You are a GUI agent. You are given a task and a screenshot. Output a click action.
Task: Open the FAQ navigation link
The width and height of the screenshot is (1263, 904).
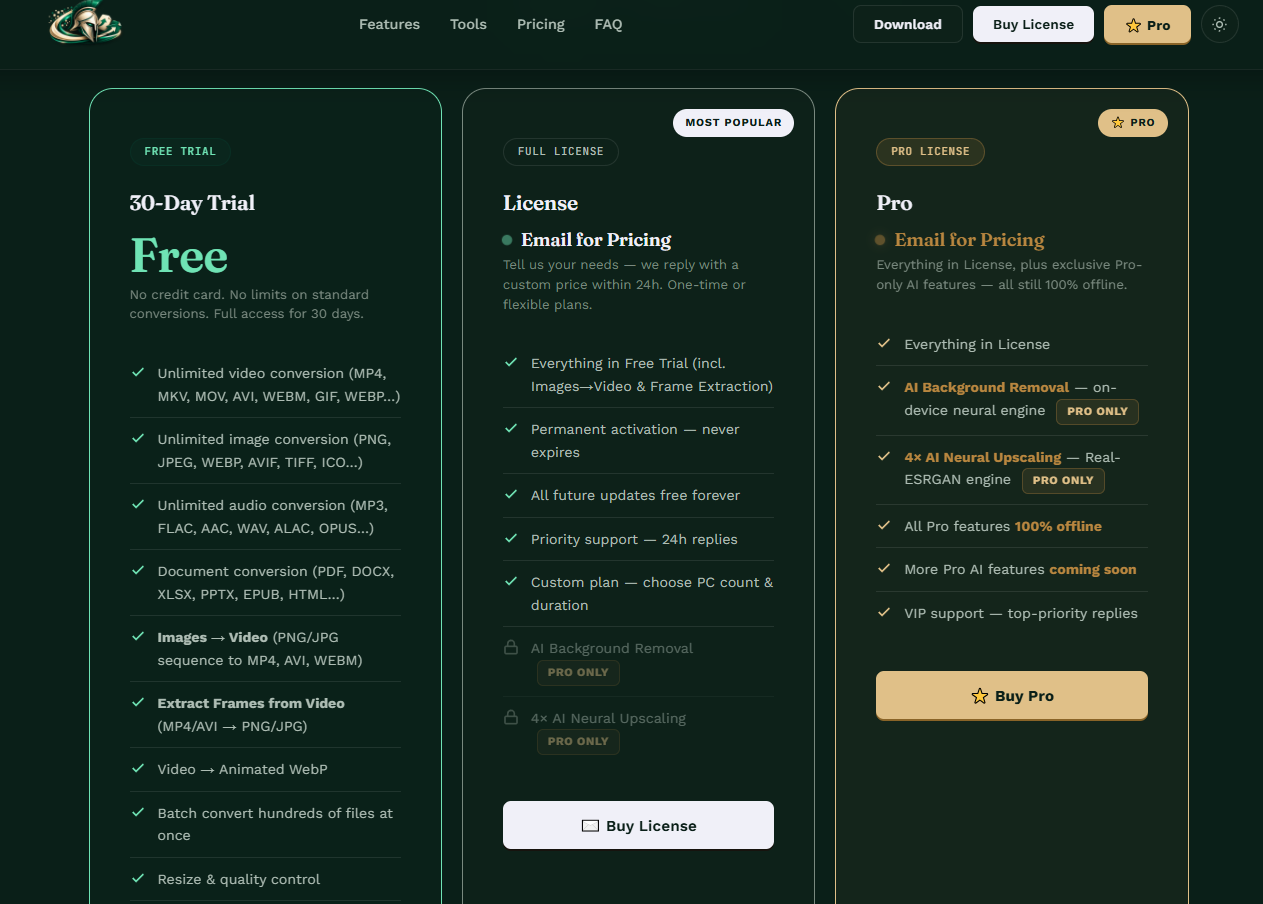coord(608,24)
